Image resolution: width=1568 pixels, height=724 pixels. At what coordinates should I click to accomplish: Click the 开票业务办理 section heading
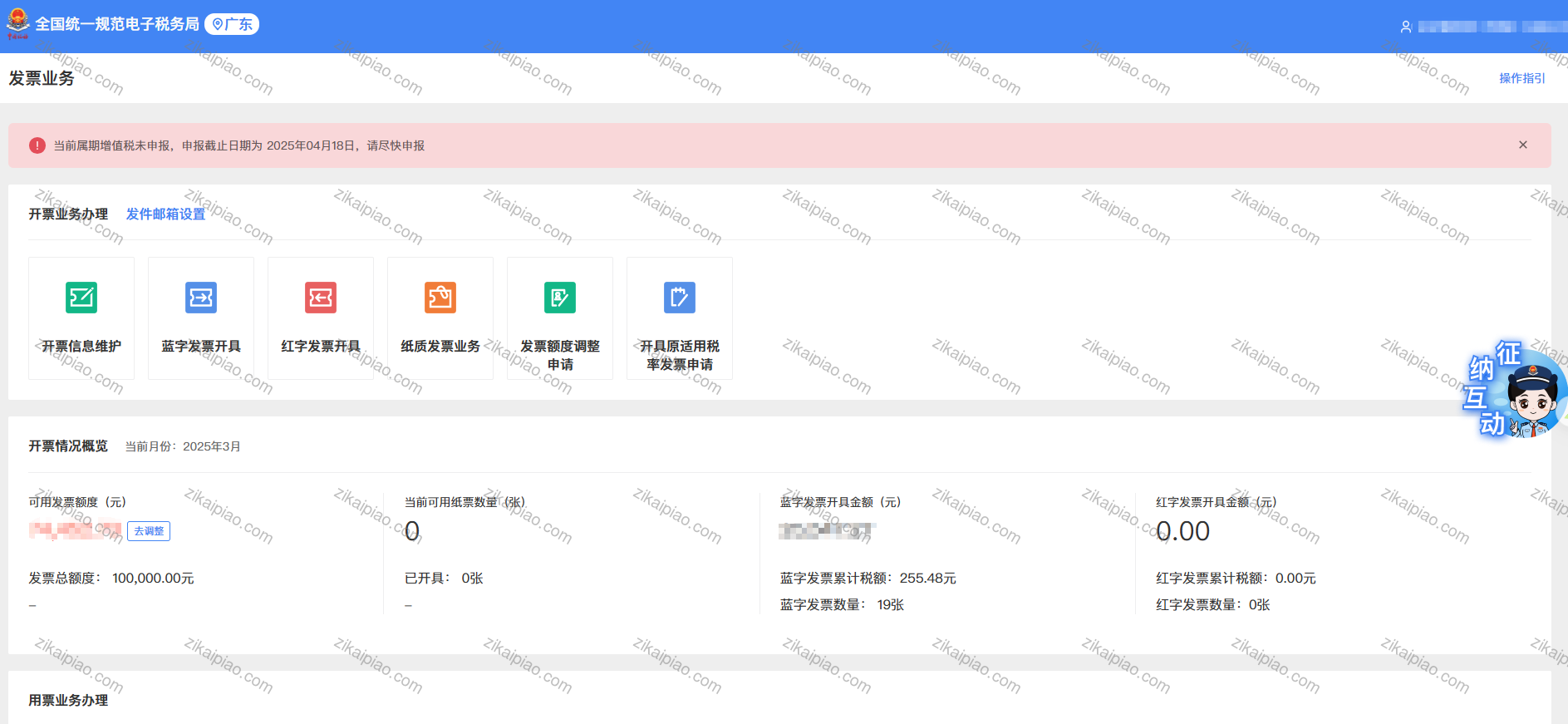click(68, 214)
